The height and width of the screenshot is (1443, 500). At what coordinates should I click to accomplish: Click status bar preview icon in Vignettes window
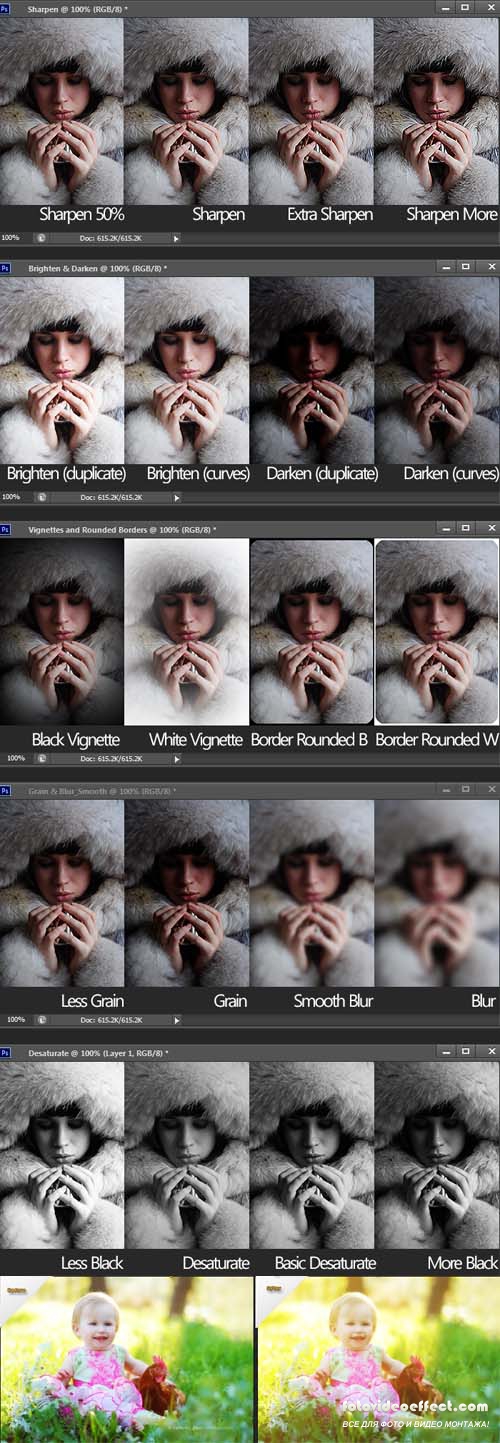[x=41, y=759]
